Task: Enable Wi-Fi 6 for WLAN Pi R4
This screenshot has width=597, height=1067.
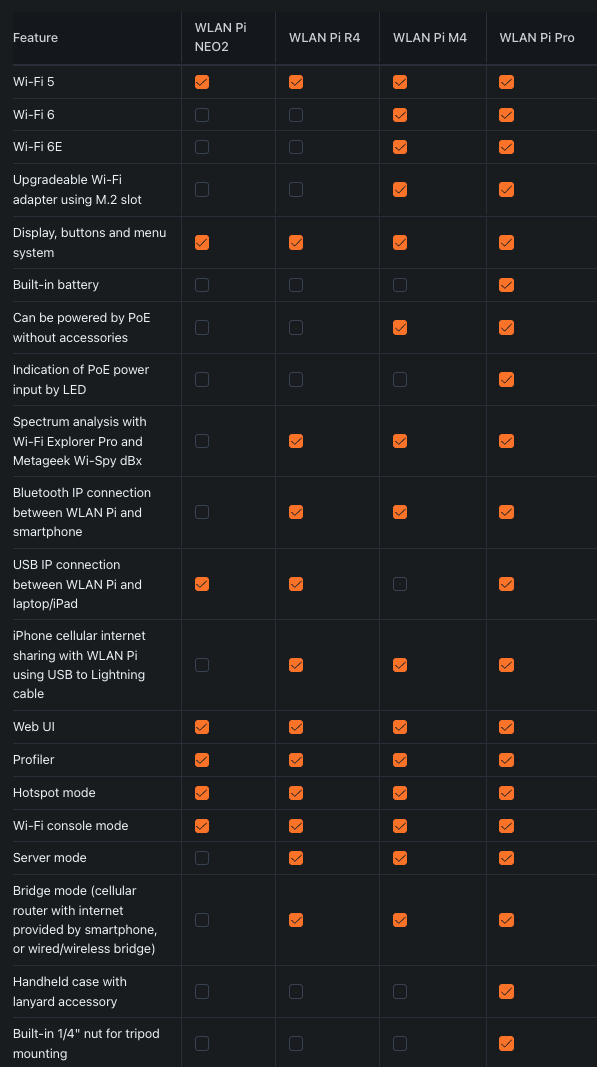Action: click(x=296, y=115)
